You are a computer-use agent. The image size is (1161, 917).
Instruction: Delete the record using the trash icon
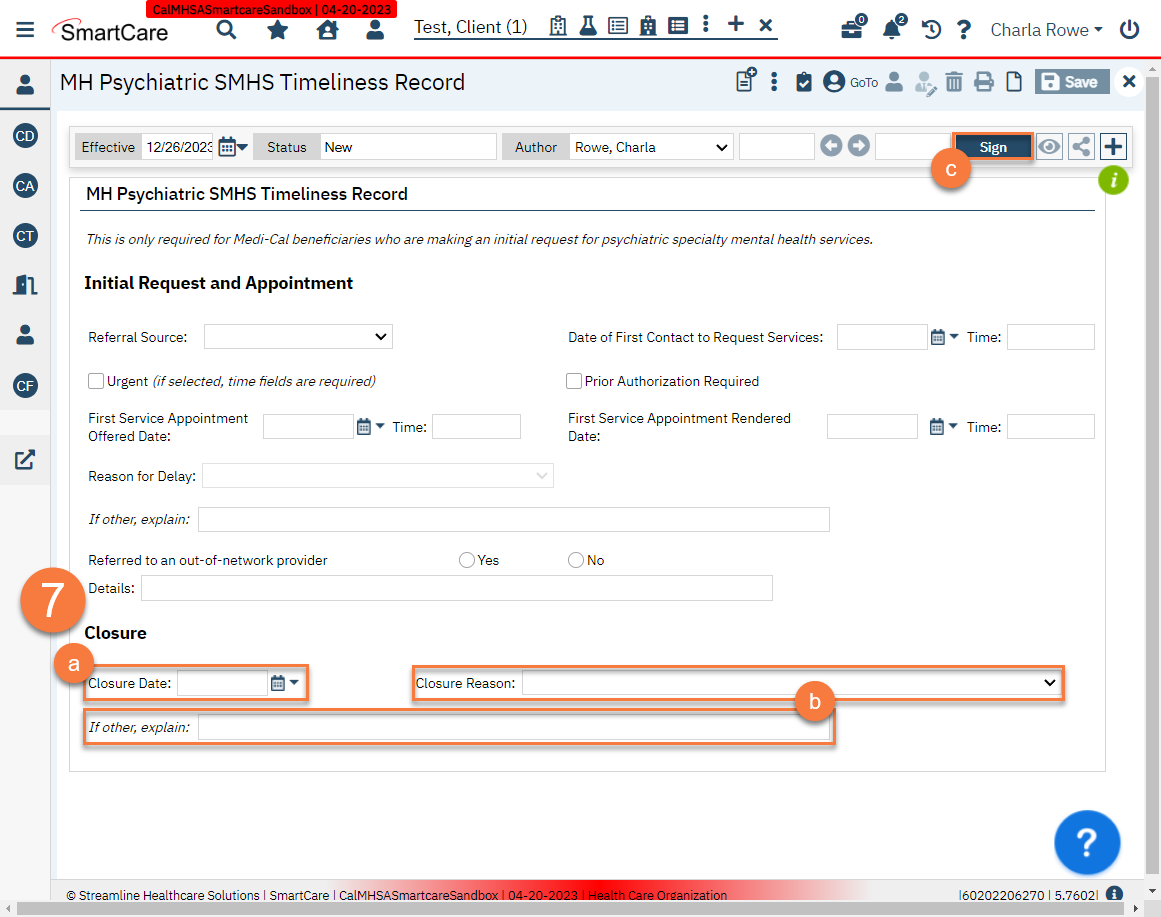point(954,81)
